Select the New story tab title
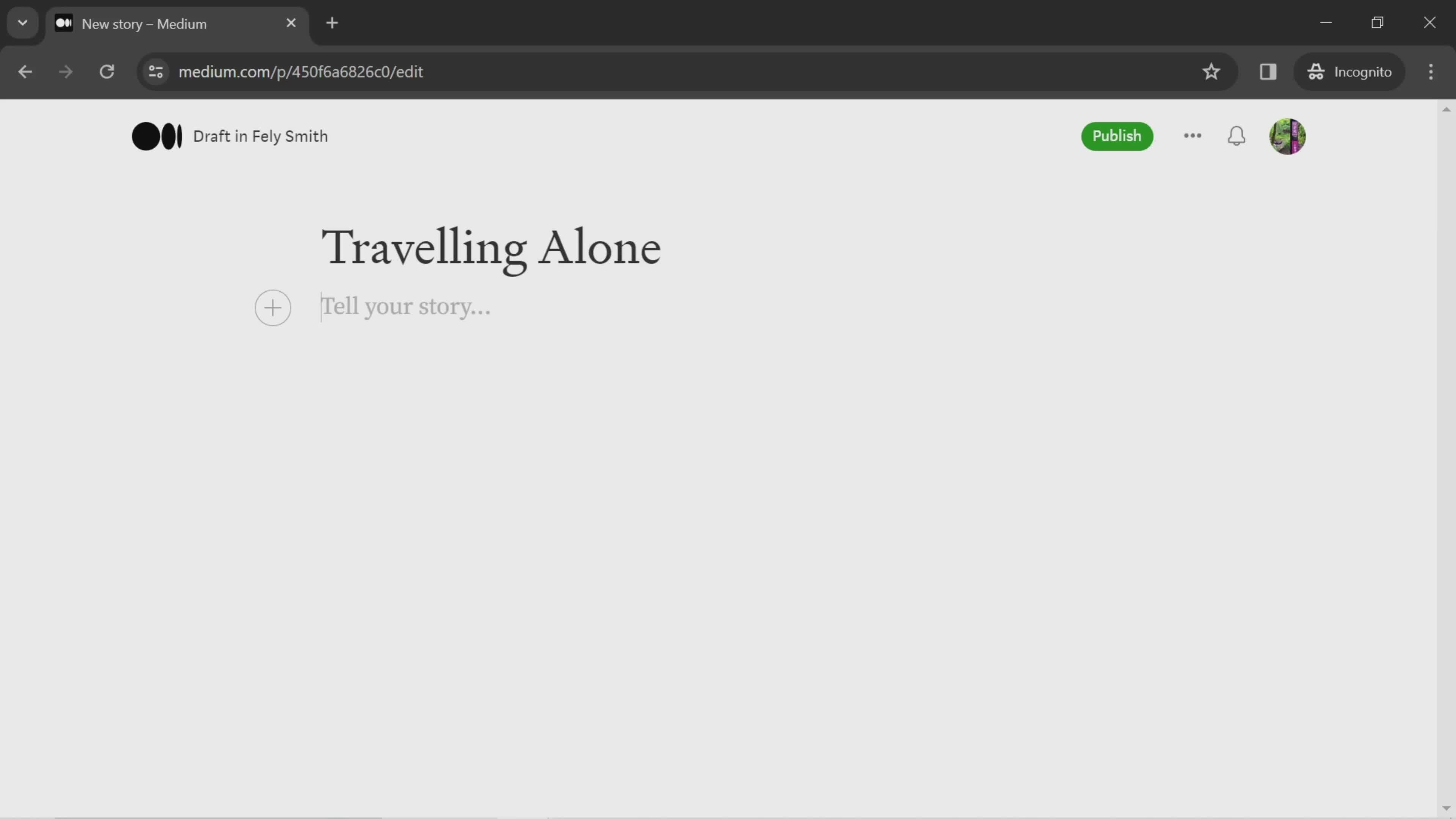The width and height of the screenshot is (1456, 819). coord(145,23)
